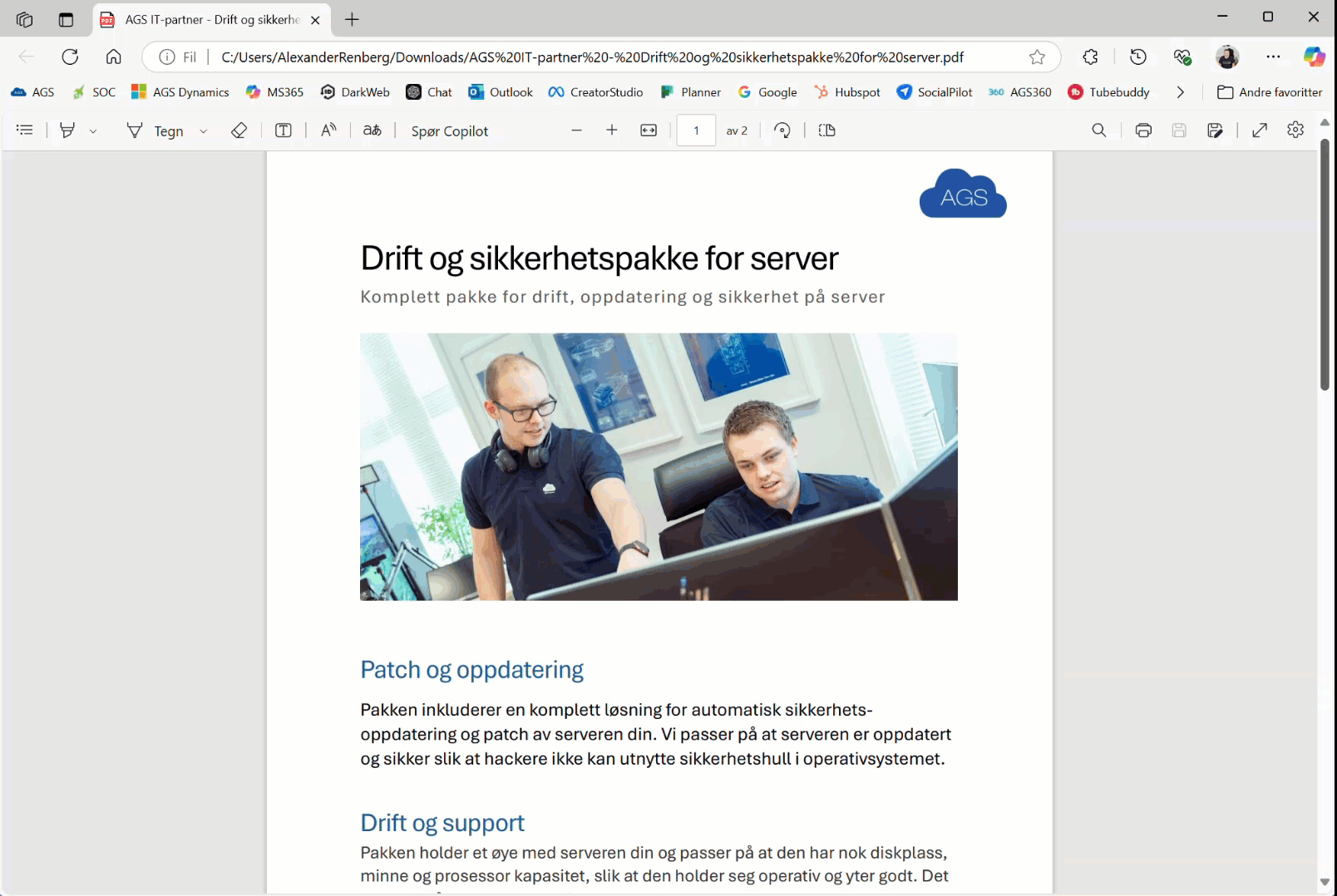Click the address bar URL
1337x896 pixels.
click(592, 57)
